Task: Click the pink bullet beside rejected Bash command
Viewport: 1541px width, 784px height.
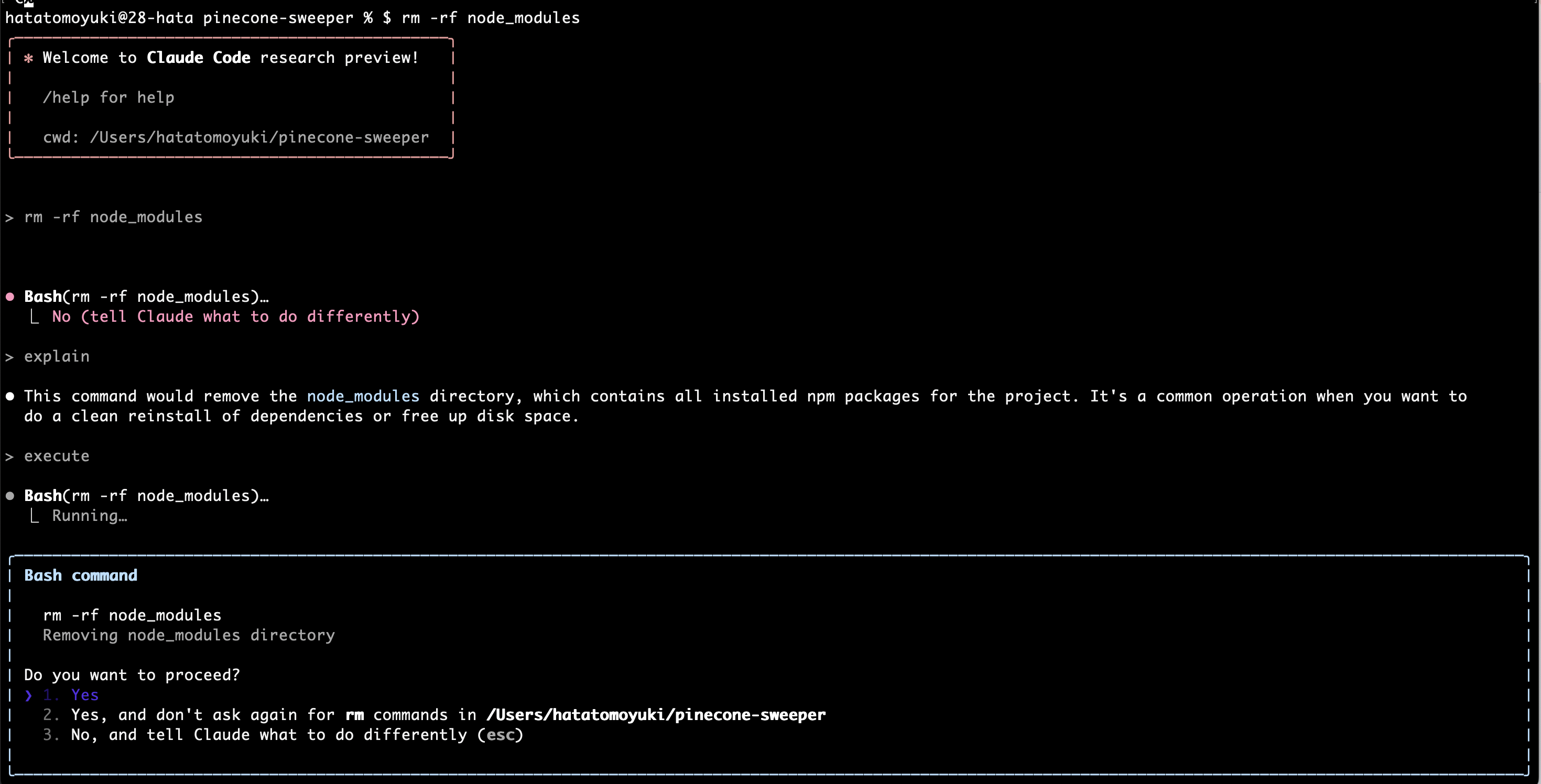Action: 10,297
